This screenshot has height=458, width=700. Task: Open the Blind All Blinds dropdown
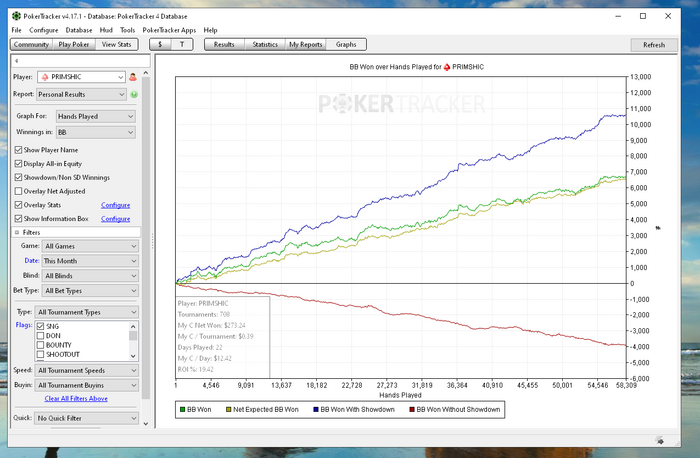(90, 276)
